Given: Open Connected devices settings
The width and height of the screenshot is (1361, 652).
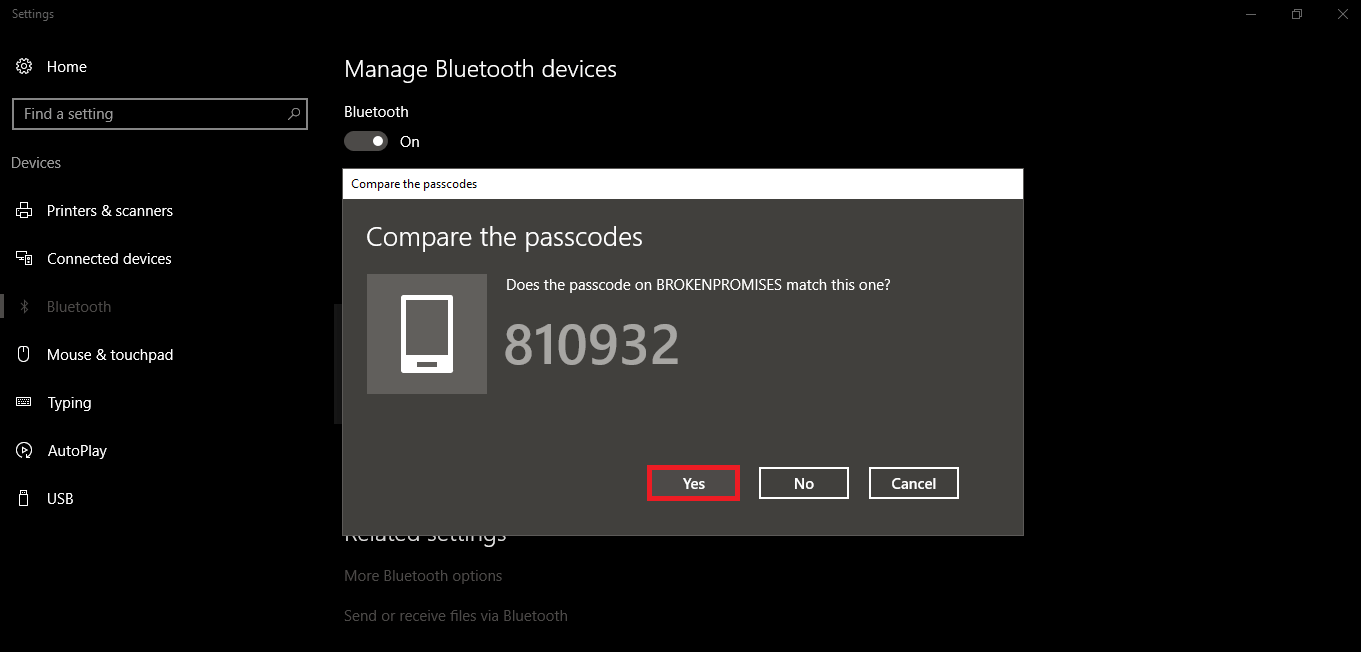Looking at the screenshot, I should [x=24, y=258].
